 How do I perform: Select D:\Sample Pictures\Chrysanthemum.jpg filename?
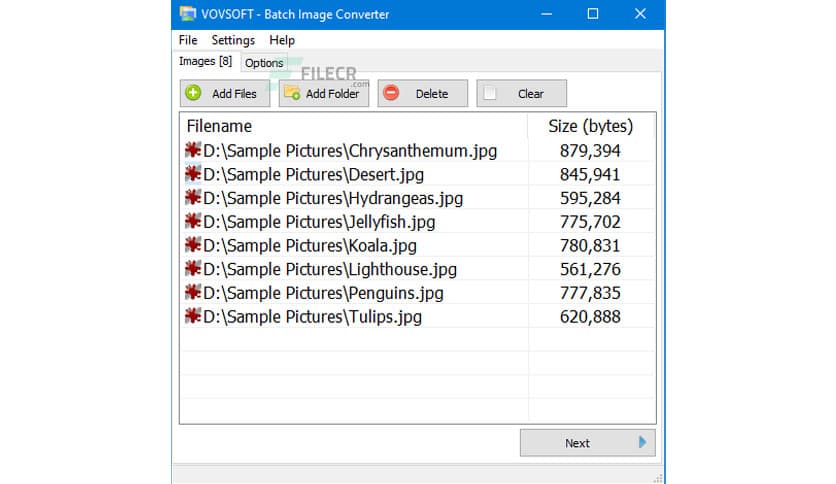tap(350, 151)
